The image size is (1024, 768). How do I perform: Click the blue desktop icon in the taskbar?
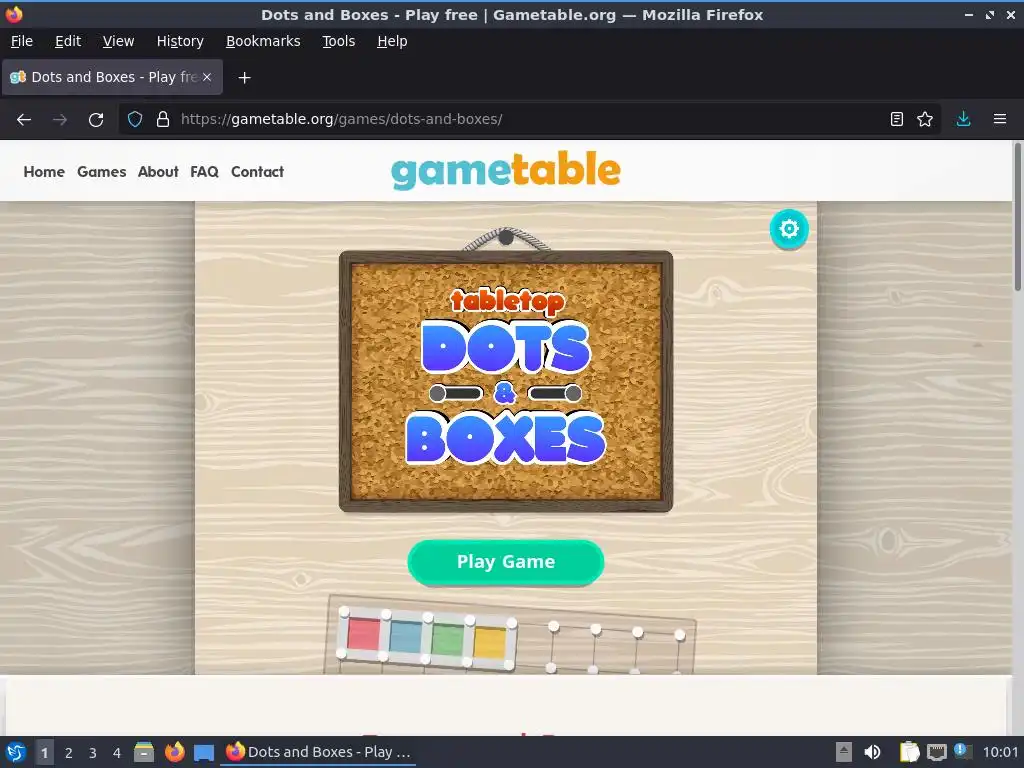pos(204,752)
